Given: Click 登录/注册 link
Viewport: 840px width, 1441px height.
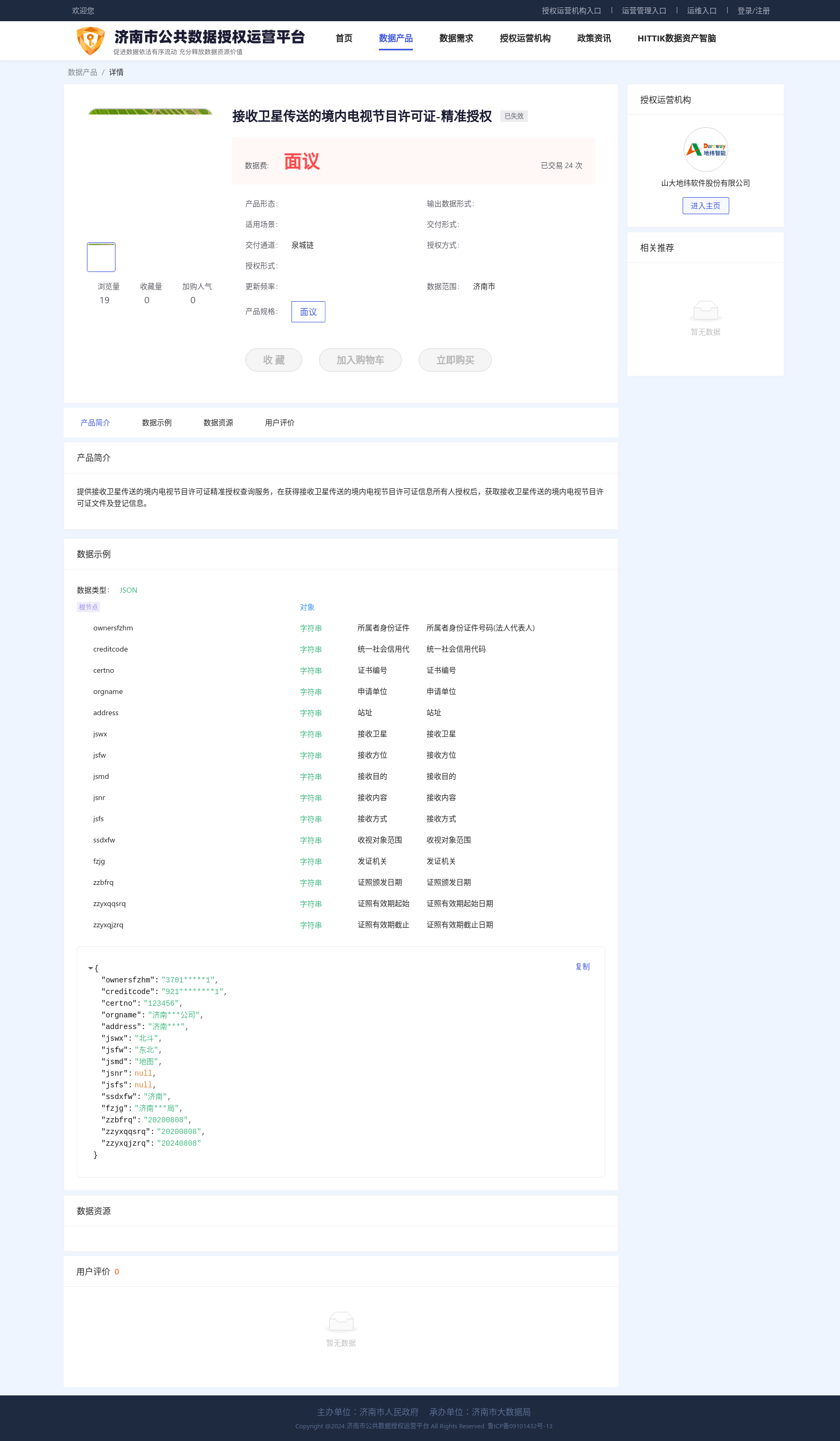Looking at the screenshot, I should point(753,11).
